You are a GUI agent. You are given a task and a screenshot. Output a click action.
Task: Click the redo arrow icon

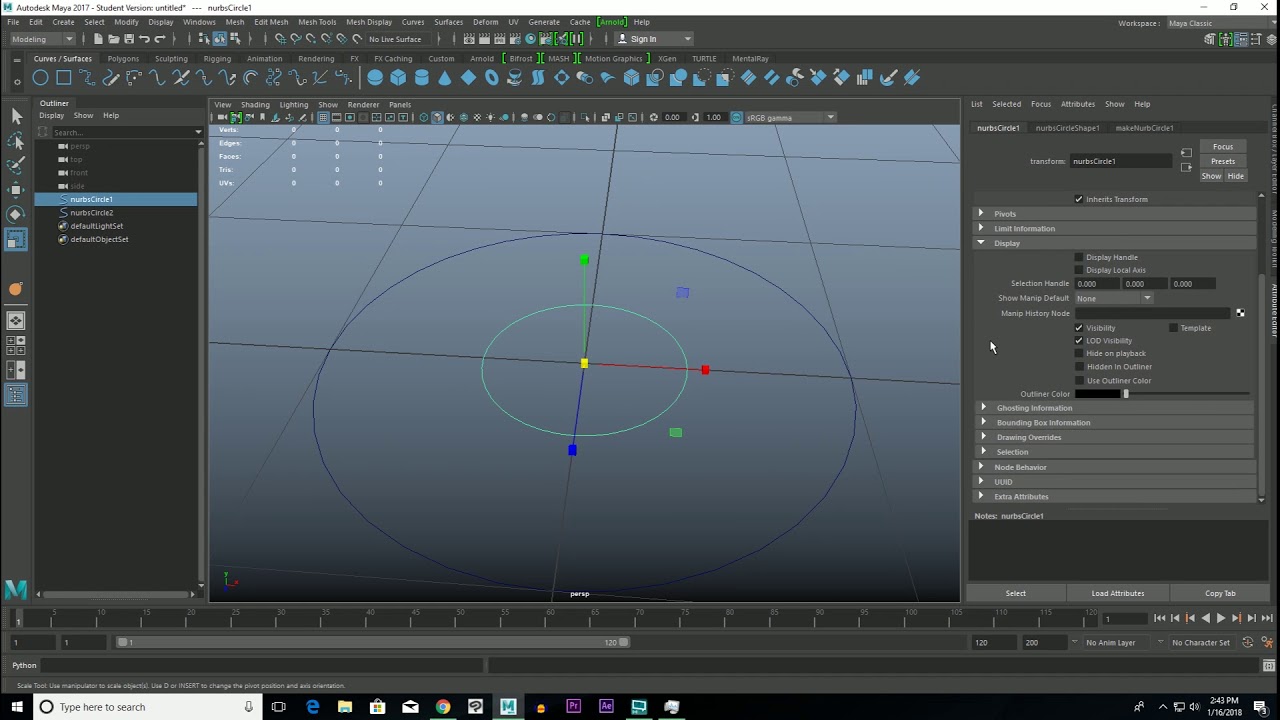(x=159, y=39)
